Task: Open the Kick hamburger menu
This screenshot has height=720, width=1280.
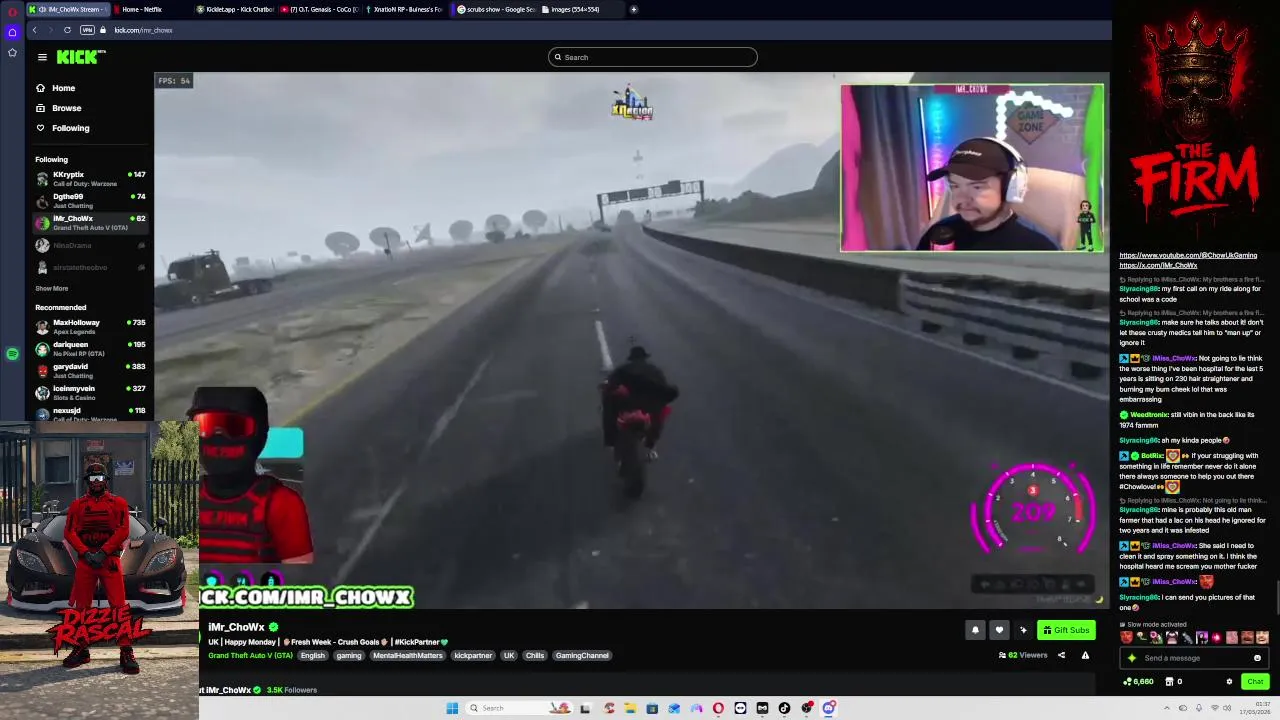Action: [42, 57]
